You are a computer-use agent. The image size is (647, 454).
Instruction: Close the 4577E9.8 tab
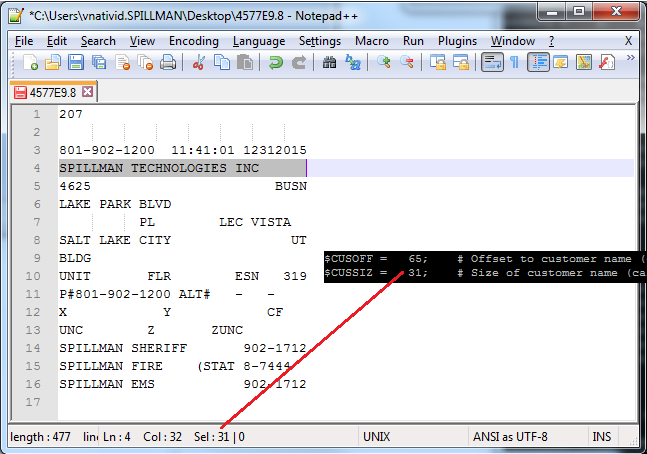coord(87,92)
